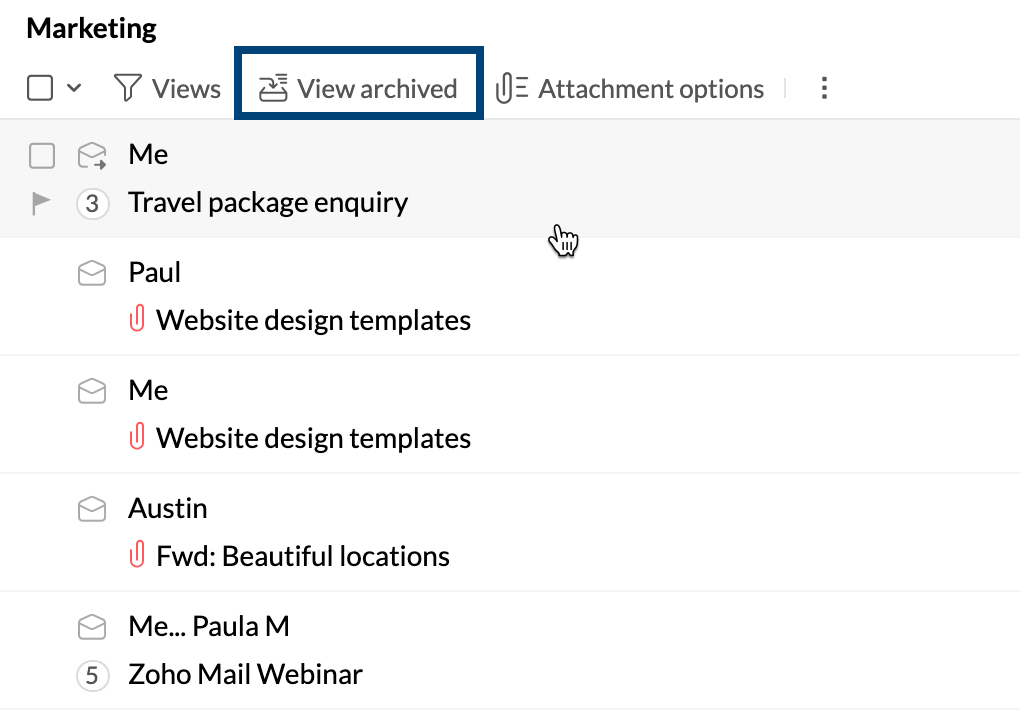Check the box for Travel package enquiry email

tap(42, 156)
